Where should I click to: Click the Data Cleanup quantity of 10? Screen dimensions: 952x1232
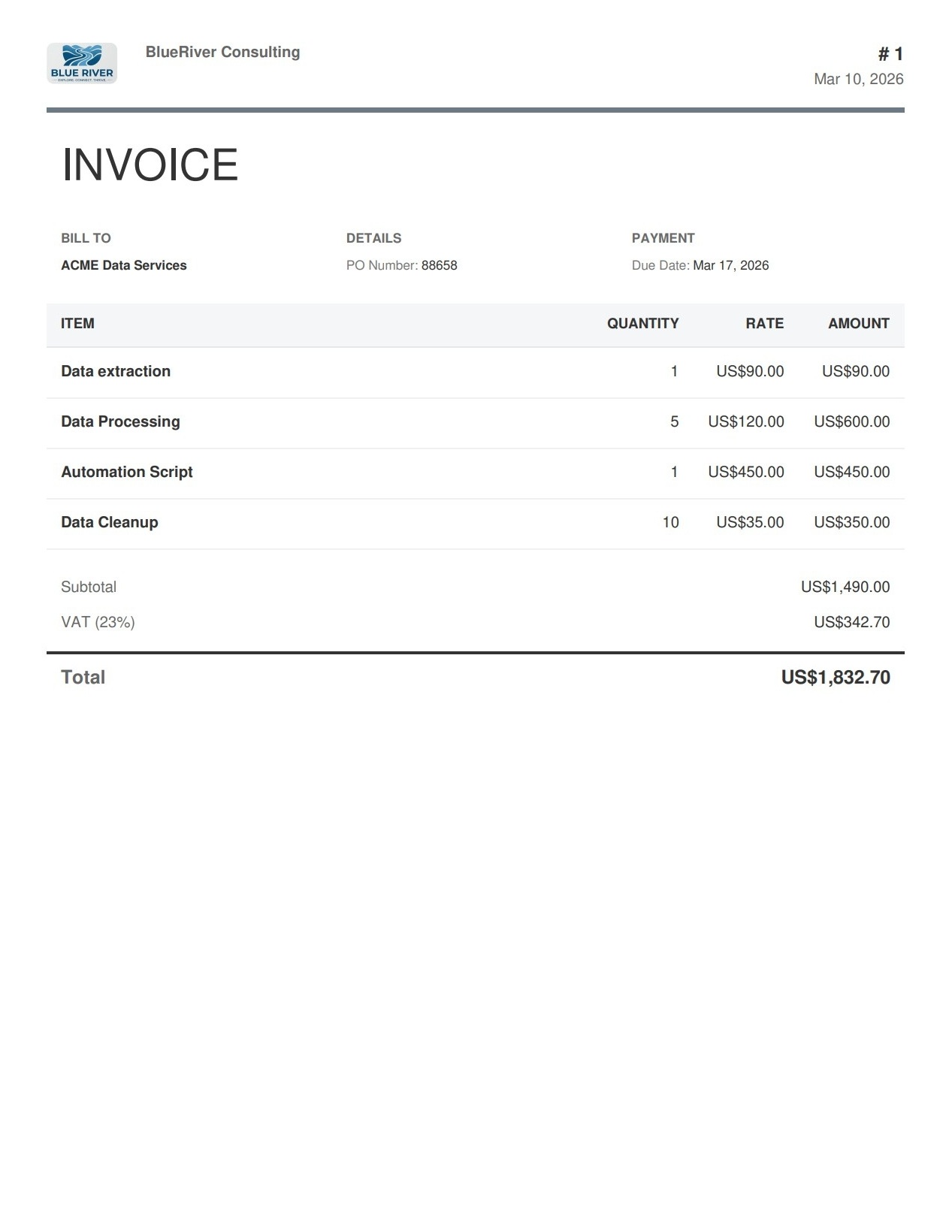pos(670,522)
